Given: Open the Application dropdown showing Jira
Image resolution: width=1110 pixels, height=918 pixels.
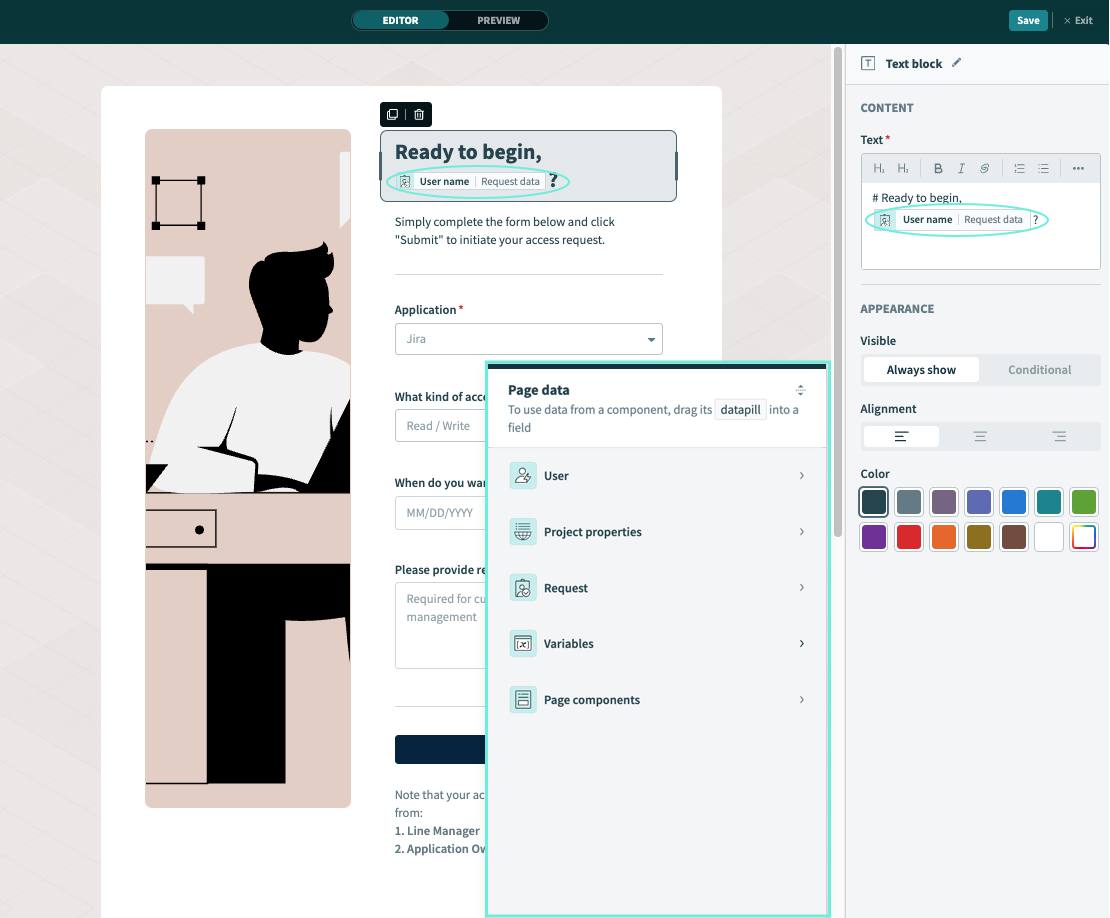Looking at the screenshot, I should [528, 339].
